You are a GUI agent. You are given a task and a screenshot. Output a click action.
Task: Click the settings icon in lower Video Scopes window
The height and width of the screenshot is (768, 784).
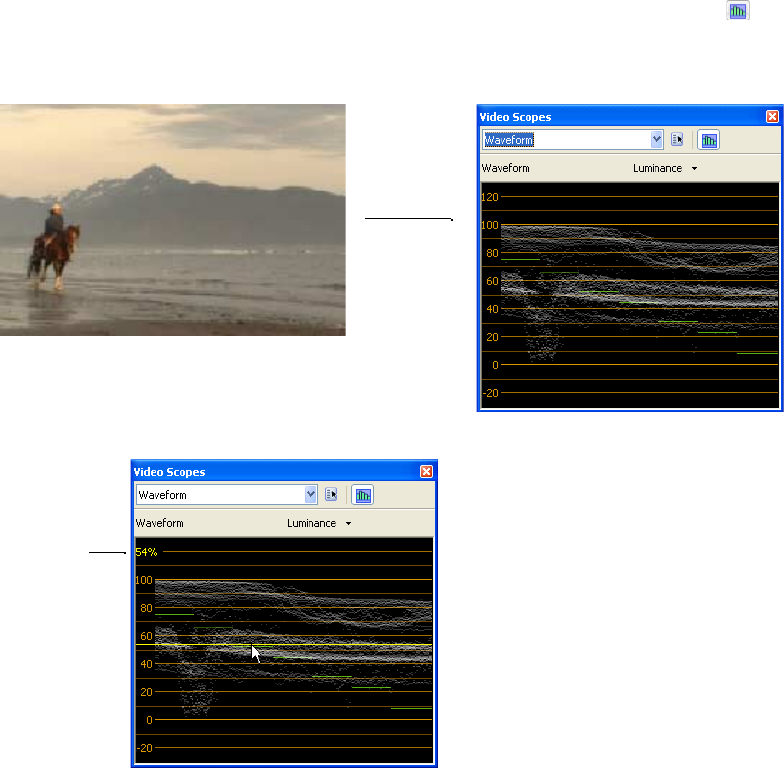(x=332, y=494)
